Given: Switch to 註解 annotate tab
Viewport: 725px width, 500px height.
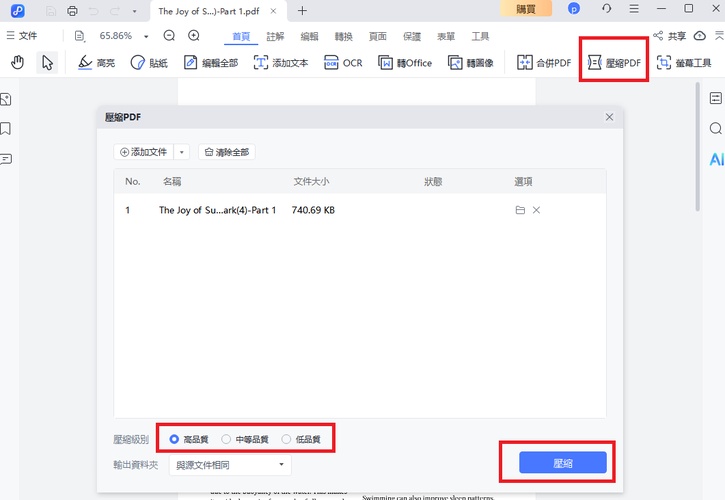Looking at the screenshot, I should click(275, 36).
